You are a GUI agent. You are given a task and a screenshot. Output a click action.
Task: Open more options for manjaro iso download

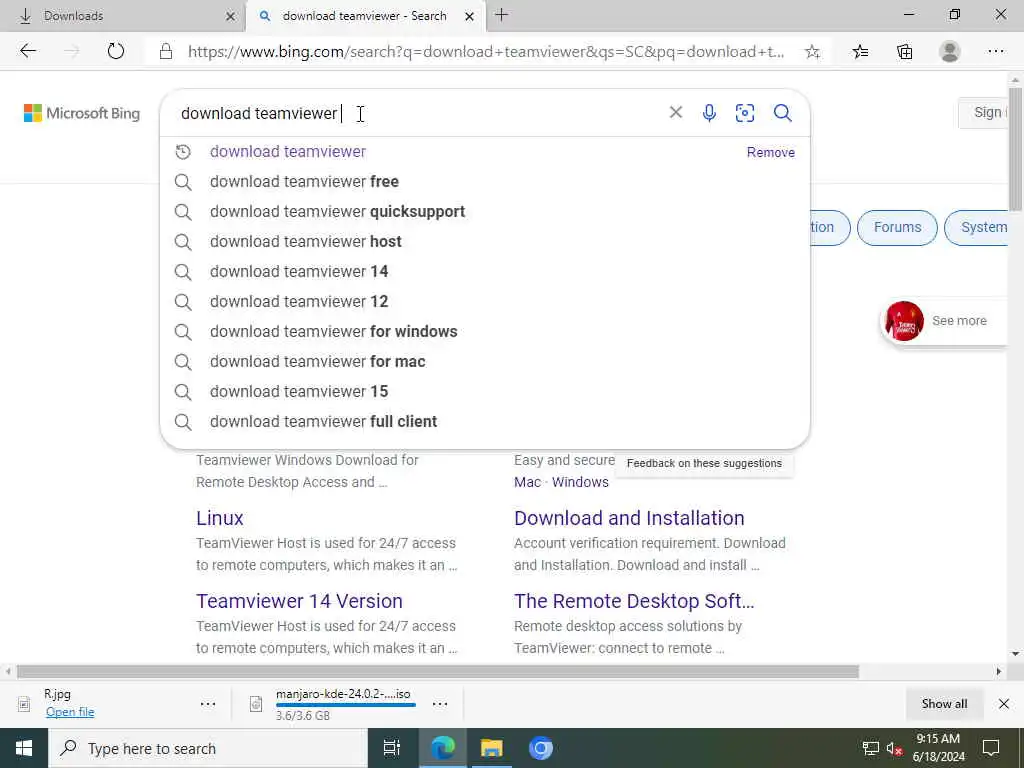(440, 704)
